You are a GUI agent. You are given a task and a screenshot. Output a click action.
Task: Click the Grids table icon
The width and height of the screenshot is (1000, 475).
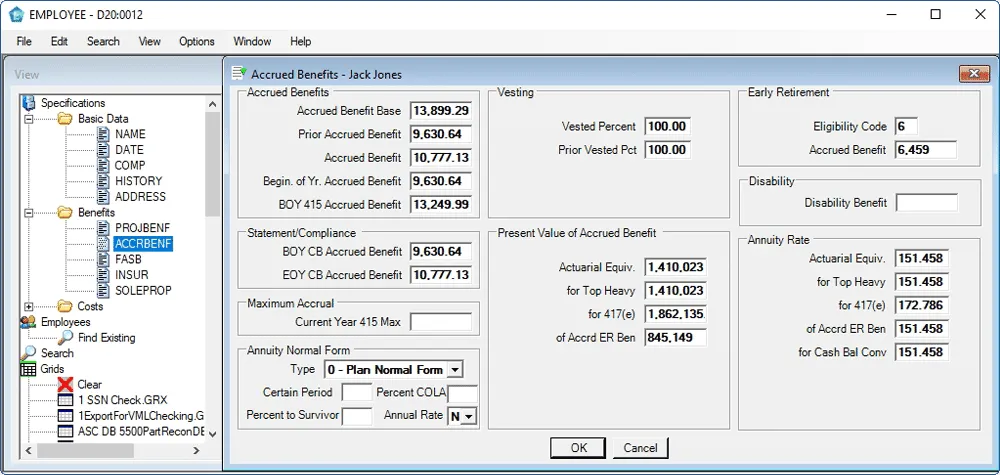(x=28, y=369)
